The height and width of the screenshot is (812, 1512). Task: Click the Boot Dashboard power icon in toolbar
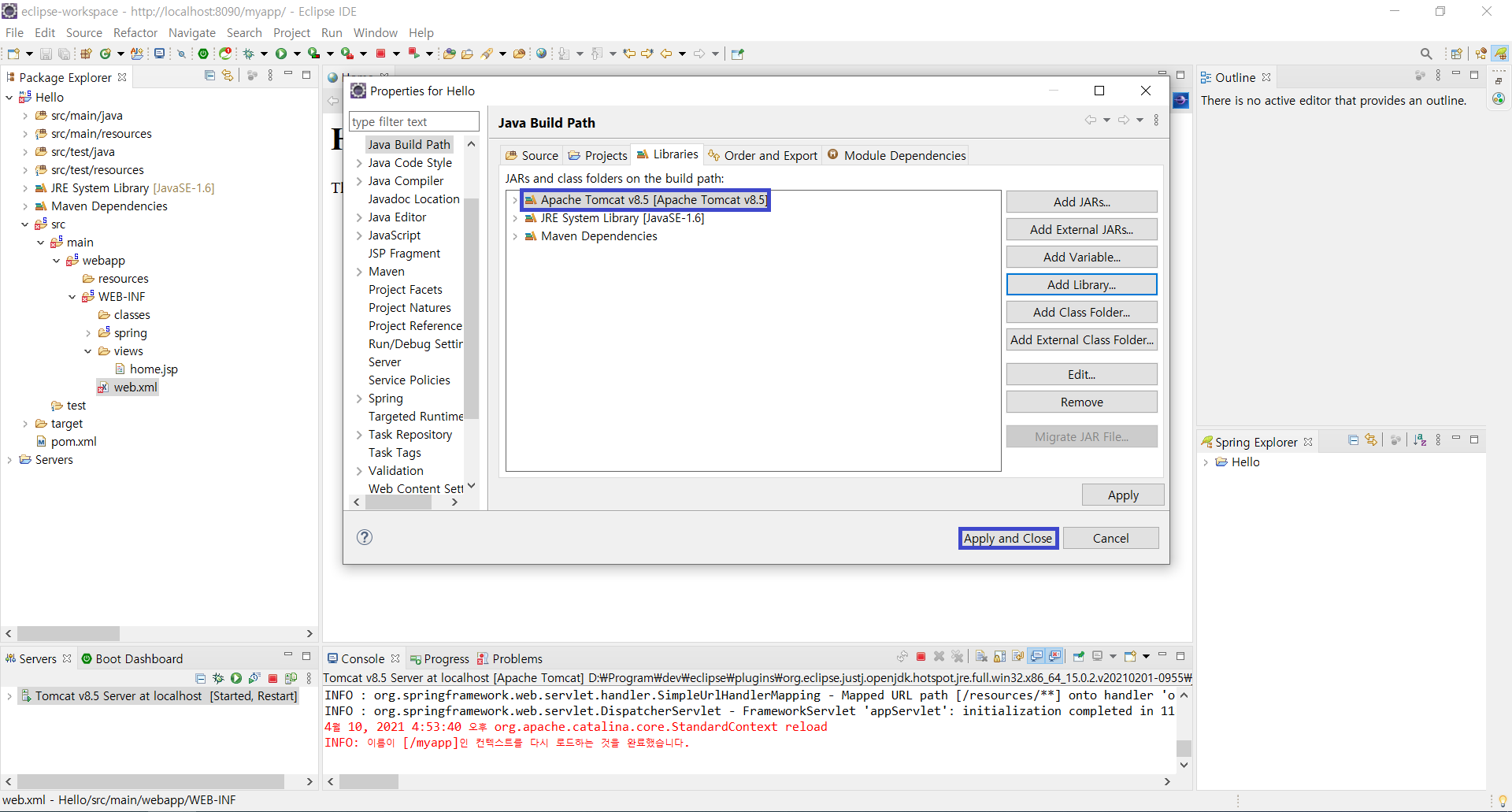(x=203, y=54)
